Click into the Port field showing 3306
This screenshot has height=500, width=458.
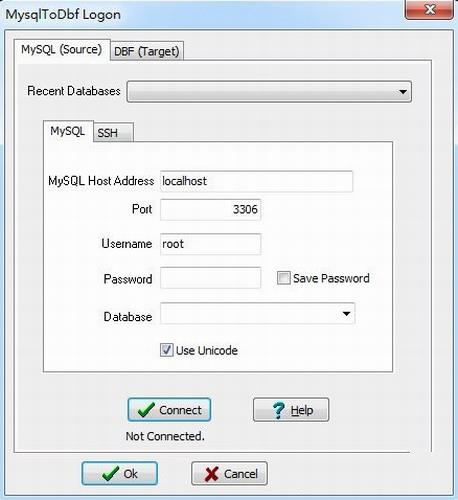(x=210, y=209)
